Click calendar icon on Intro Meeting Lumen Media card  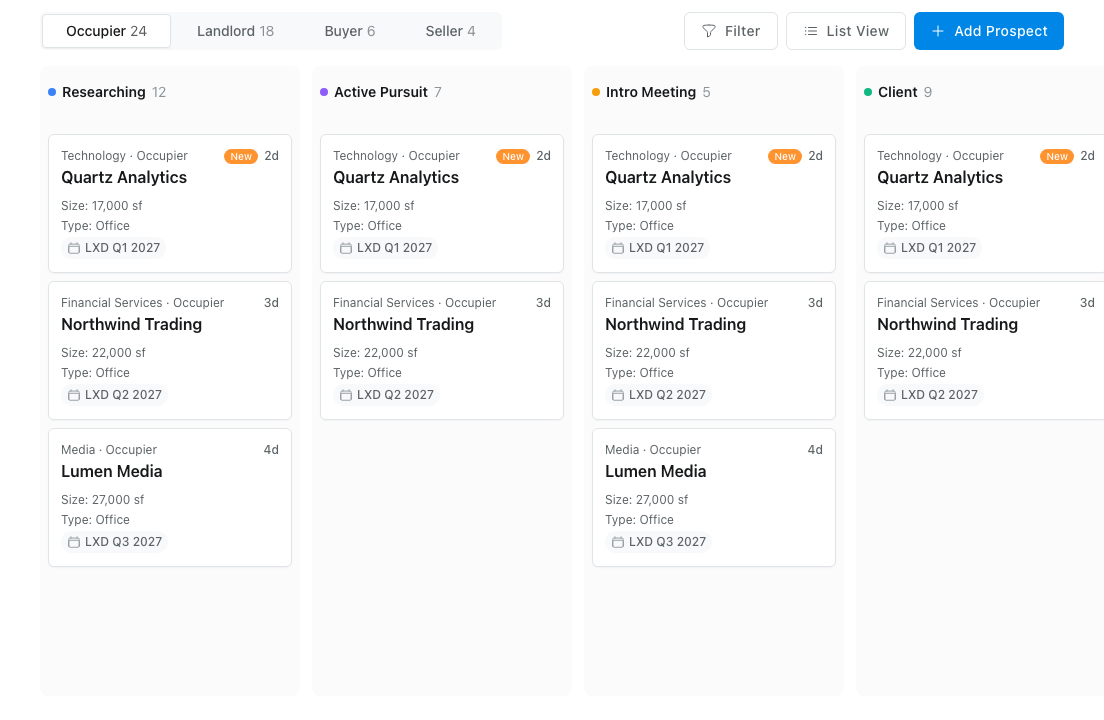tap(617, 542)
